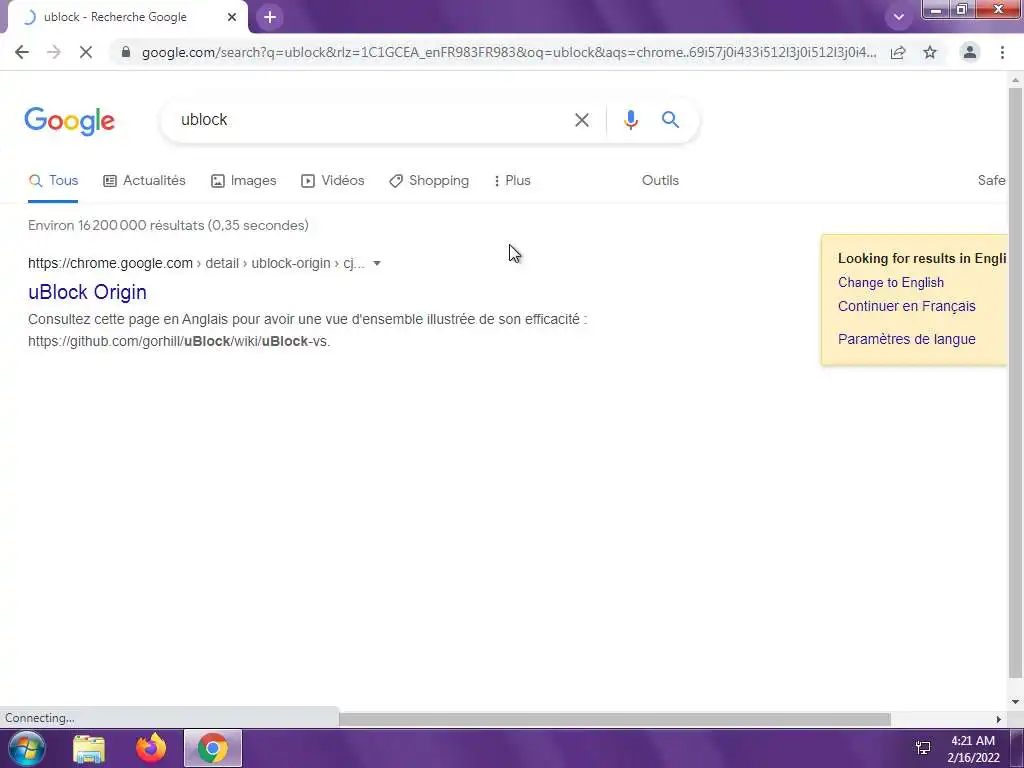This screenshot has width=1024, height=768.
Task: Open a new tab with plus button
Action: tap(270, 17)
